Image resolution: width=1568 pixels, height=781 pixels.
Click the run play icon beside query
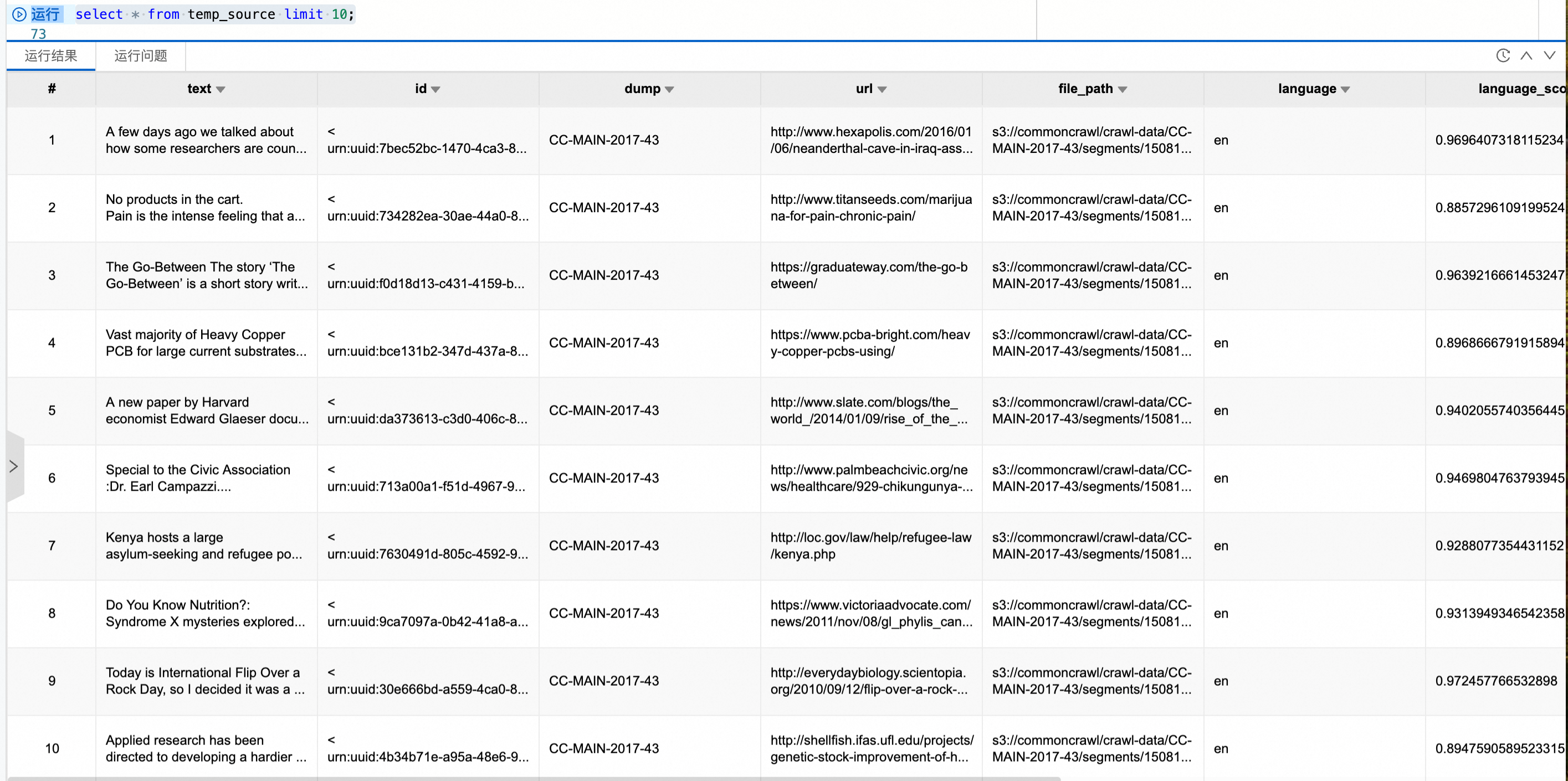point(19,14)
